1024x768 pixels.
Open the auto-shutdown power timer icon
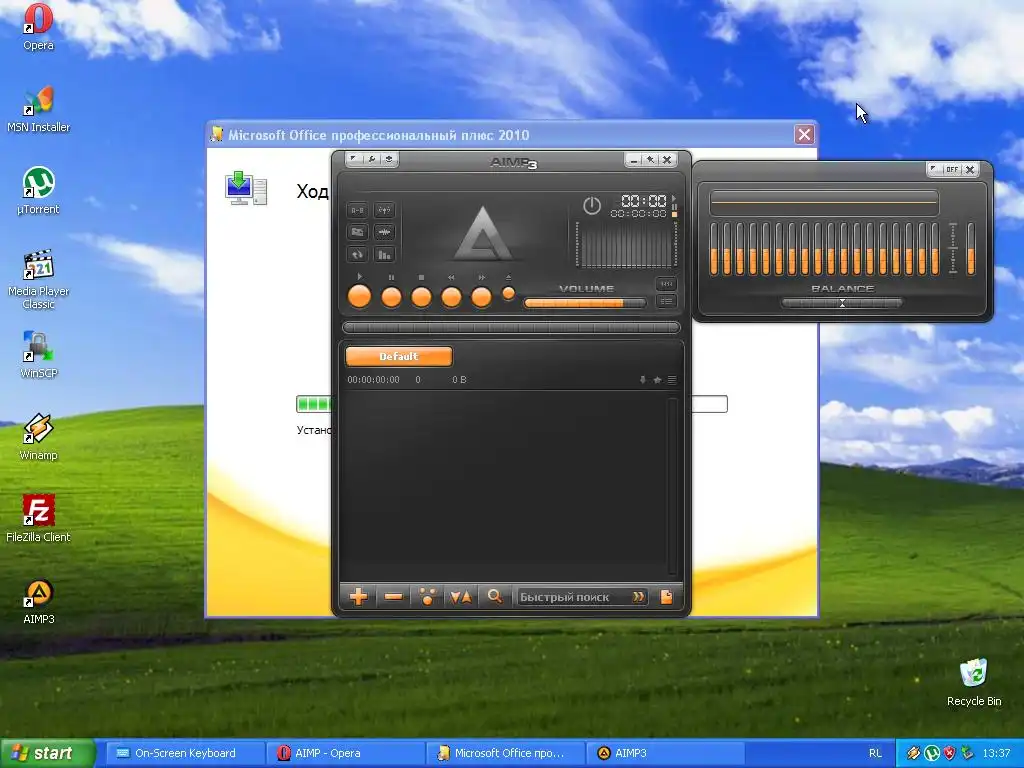tap(592, 206)
